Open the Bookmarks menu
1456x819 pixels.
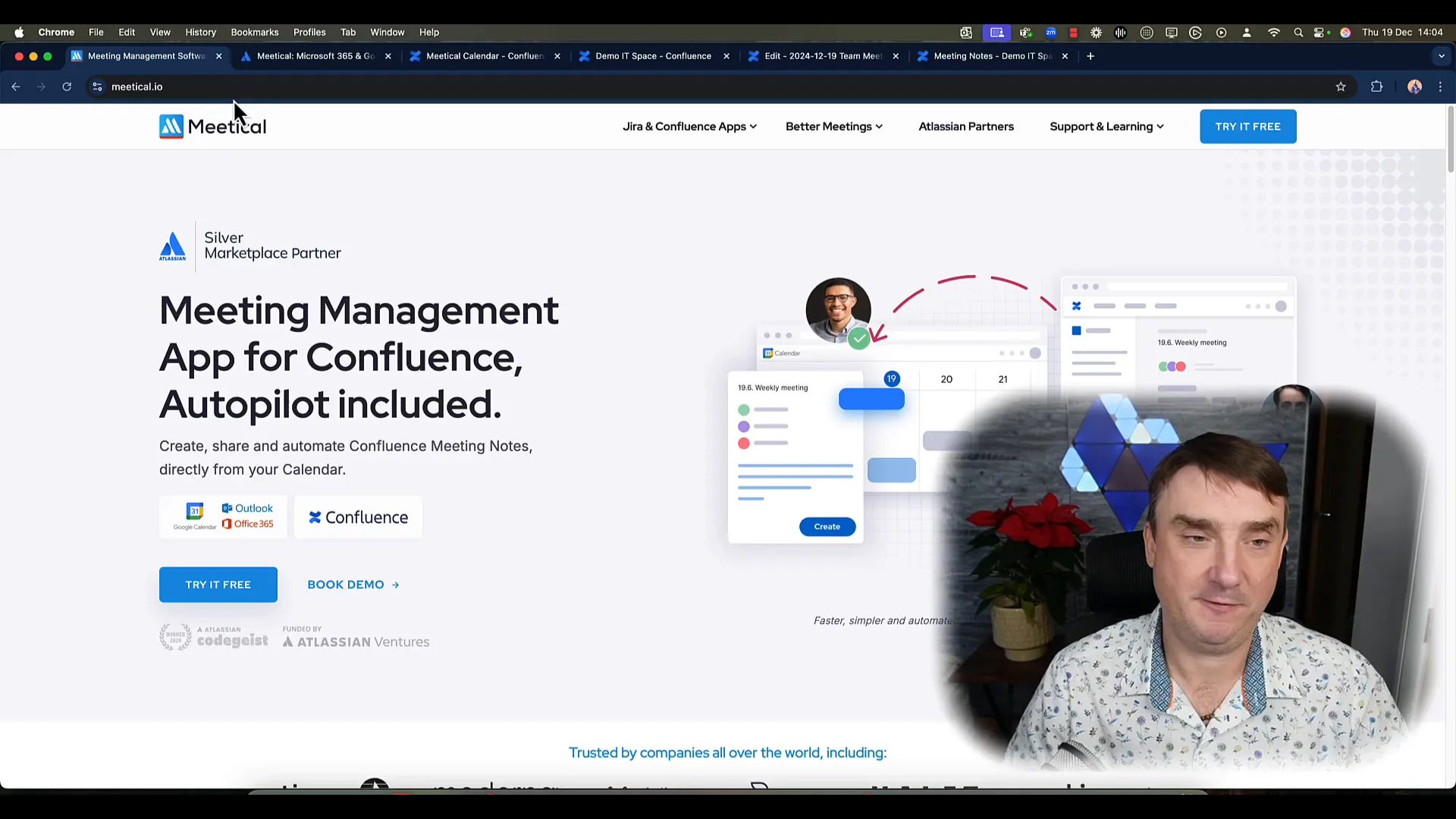[x=255, y=33]
